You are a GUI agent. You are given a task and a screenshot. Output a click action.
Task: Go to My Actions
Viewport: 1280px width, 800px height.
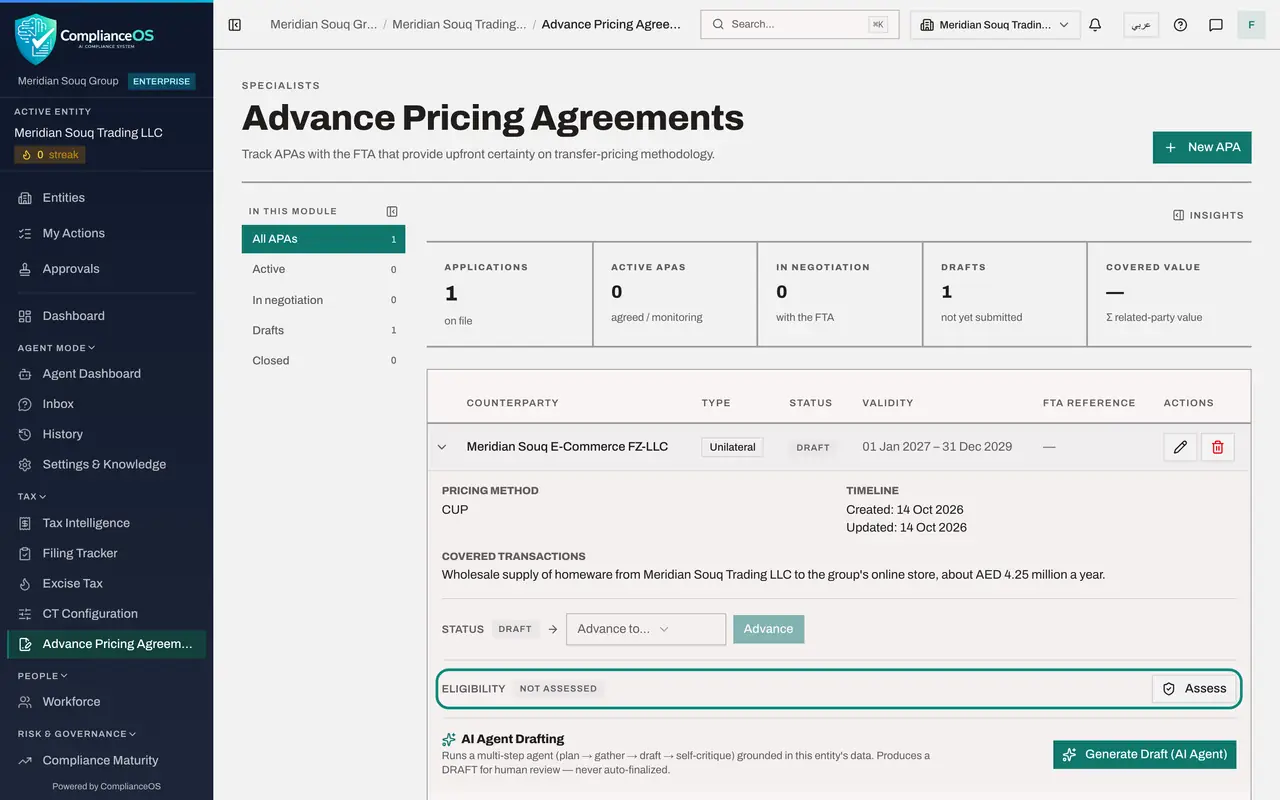point(106,233)
